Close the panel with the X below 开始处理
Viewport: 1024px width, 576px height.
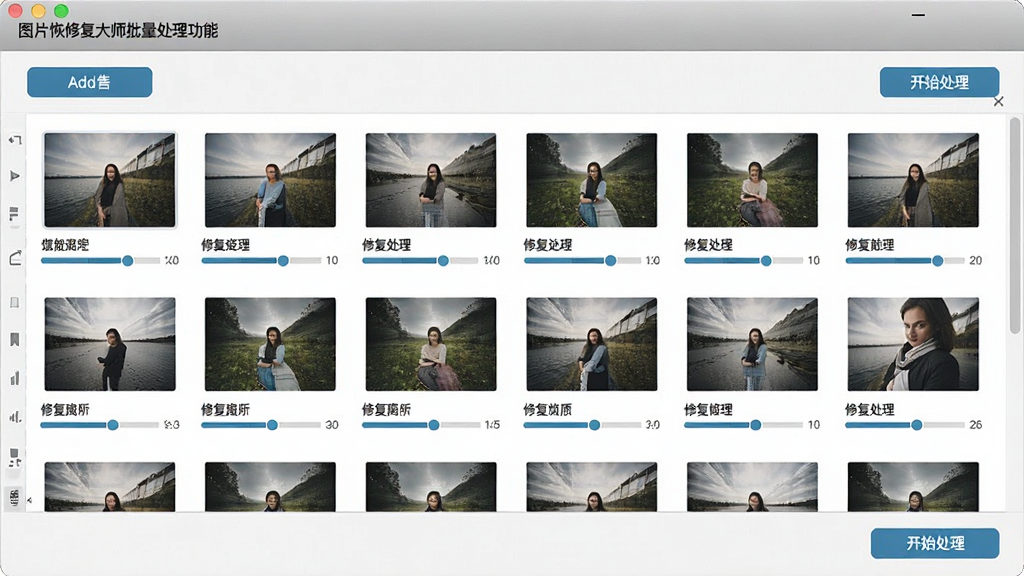tap(999, 101)
